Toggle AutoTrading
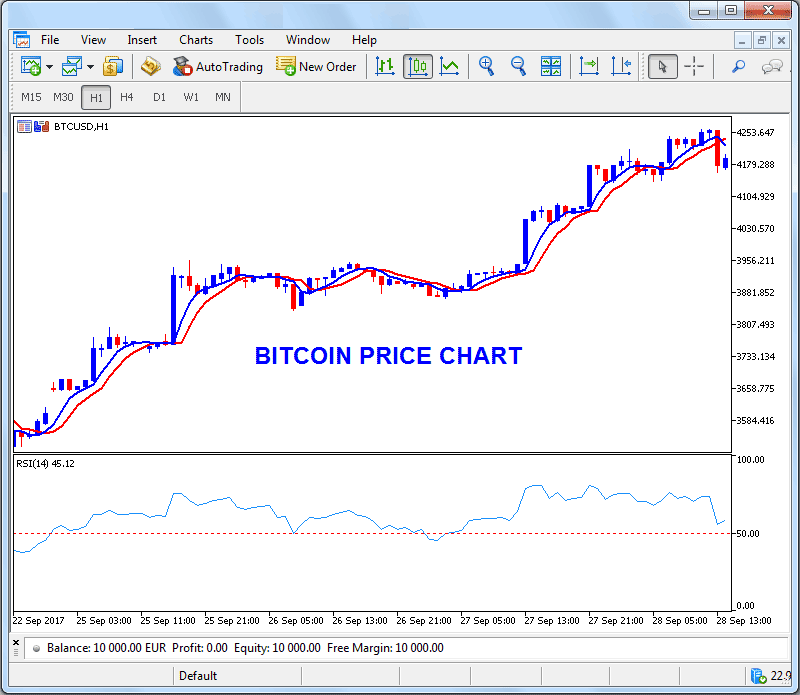 [x=218, y=66]
